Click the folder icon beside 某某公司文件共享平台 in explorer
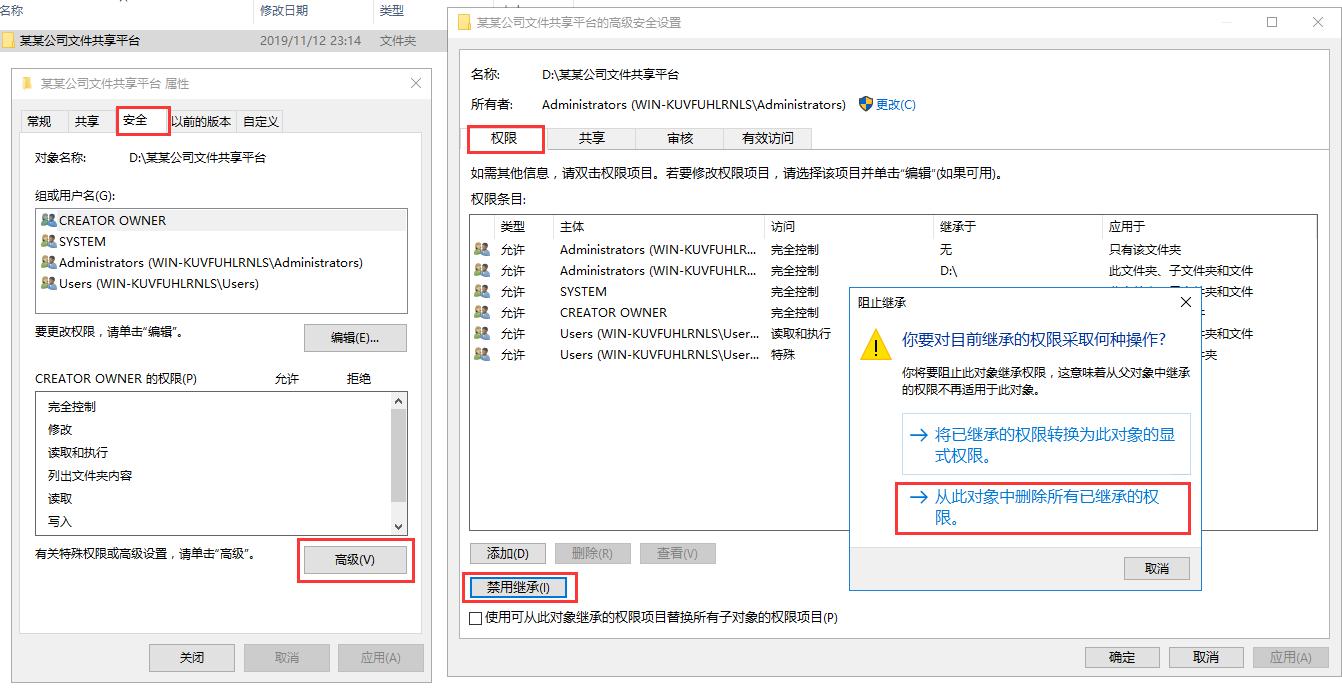The width and height of the screenshot is (1342, 688). [8, 40]
